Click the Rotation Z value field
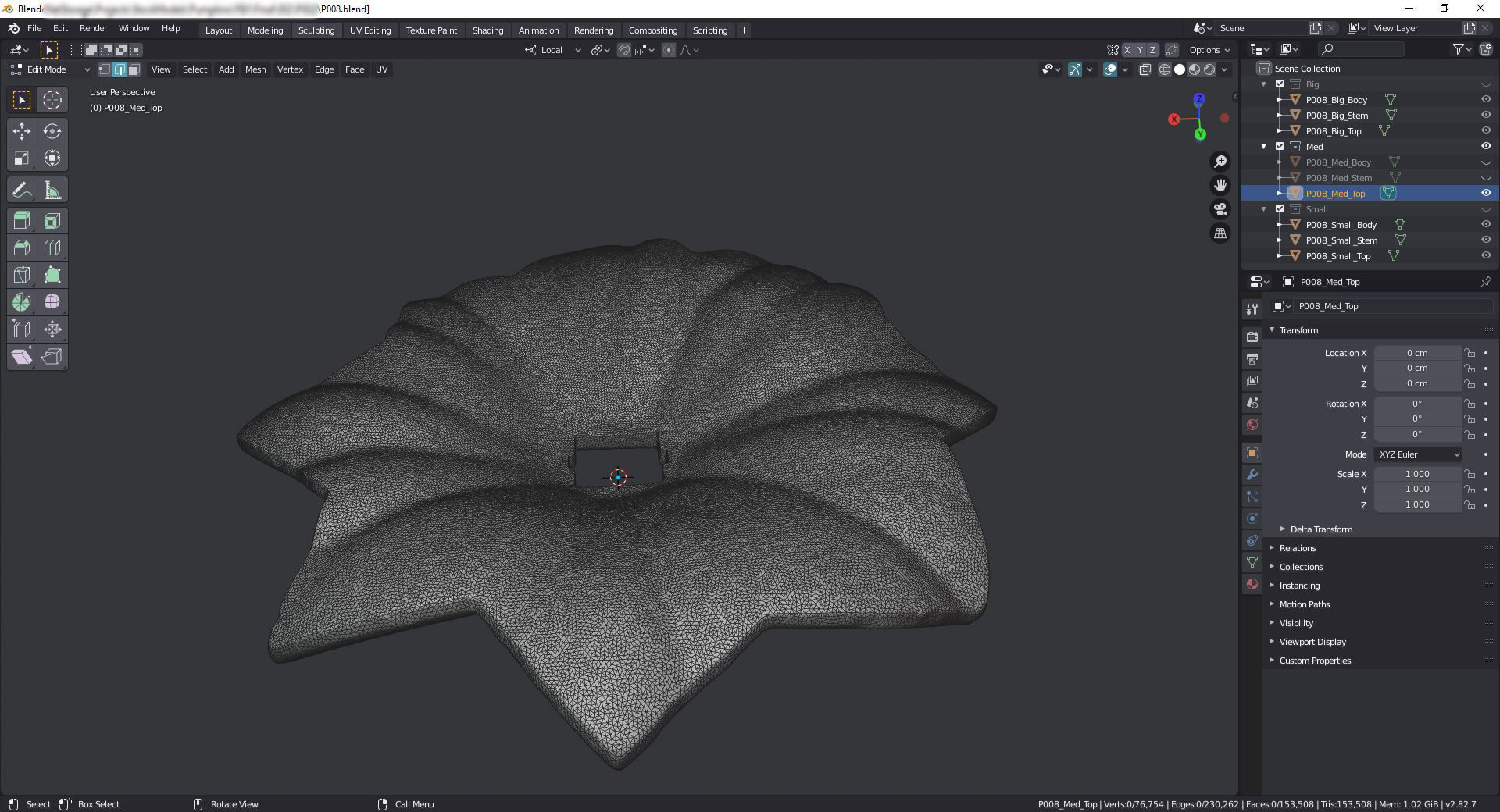 click(1417, 434)
